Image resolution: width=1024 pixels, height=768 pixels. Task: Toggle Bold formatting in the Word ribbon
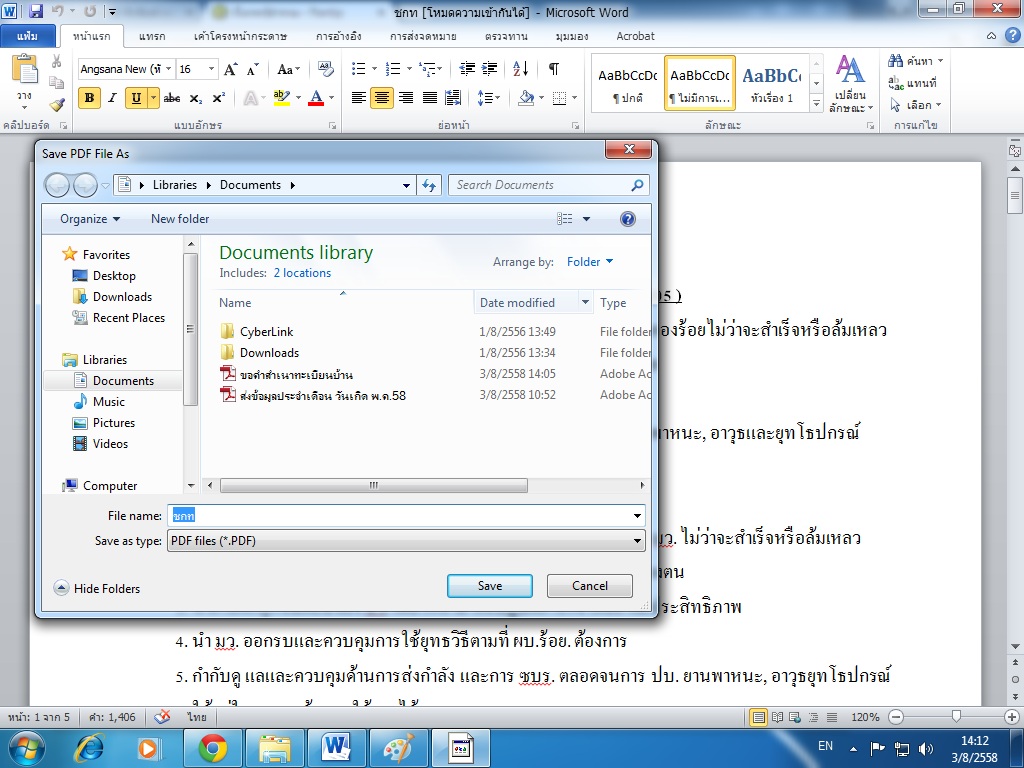89,98
